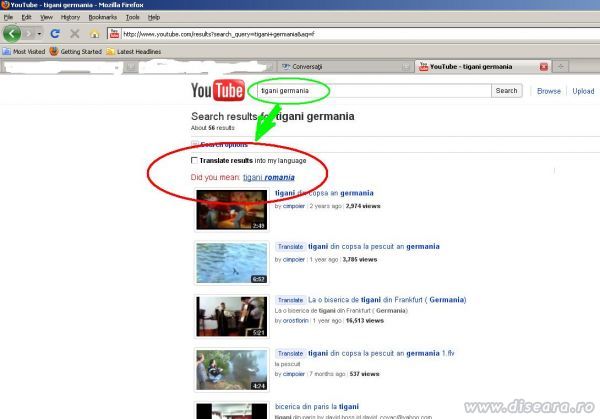Open the Most Visited bookmarks folder
The width and height of the screenshot is (600, 419).
coord(24,51)
